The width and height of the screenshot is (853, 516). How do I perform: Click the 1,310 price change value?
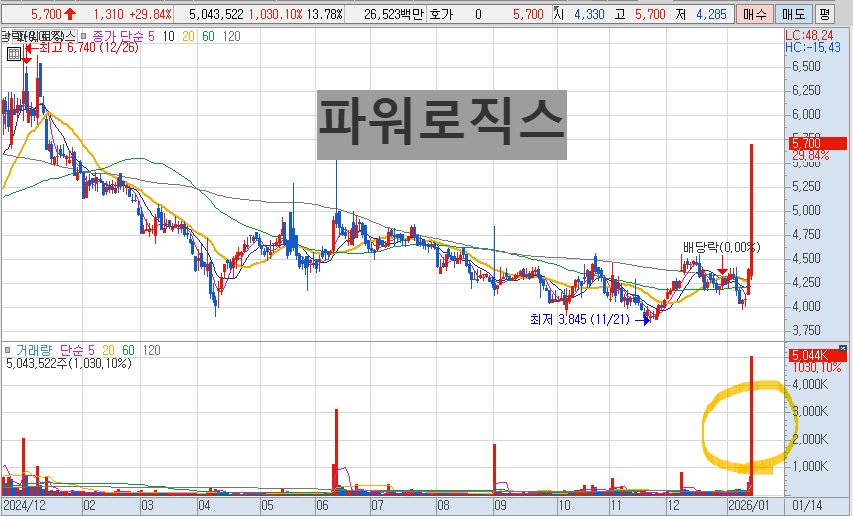tap(108, 14)
